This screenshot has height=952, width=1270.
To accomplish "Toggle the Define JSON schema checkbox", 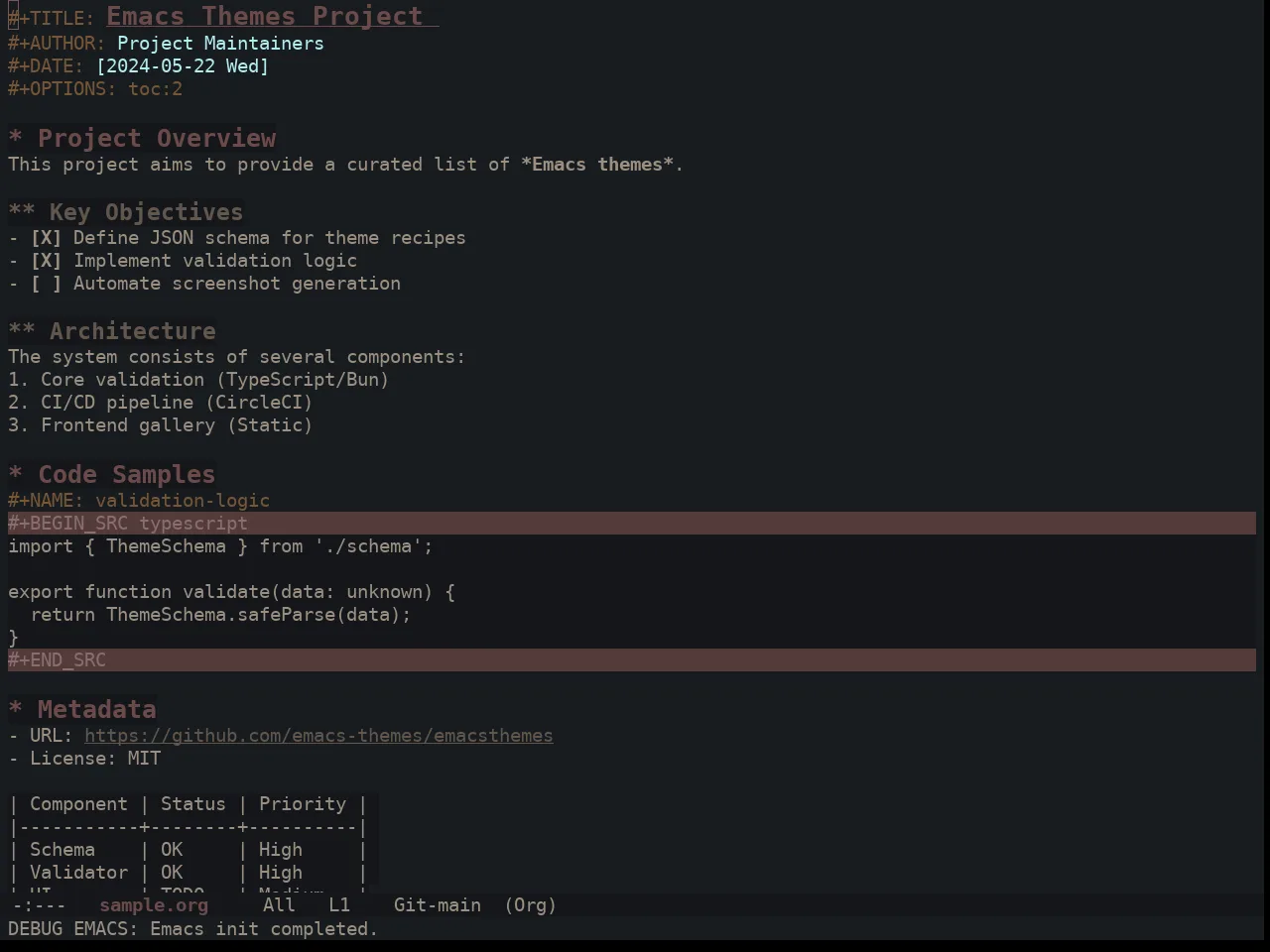I will tap(46, 238).
